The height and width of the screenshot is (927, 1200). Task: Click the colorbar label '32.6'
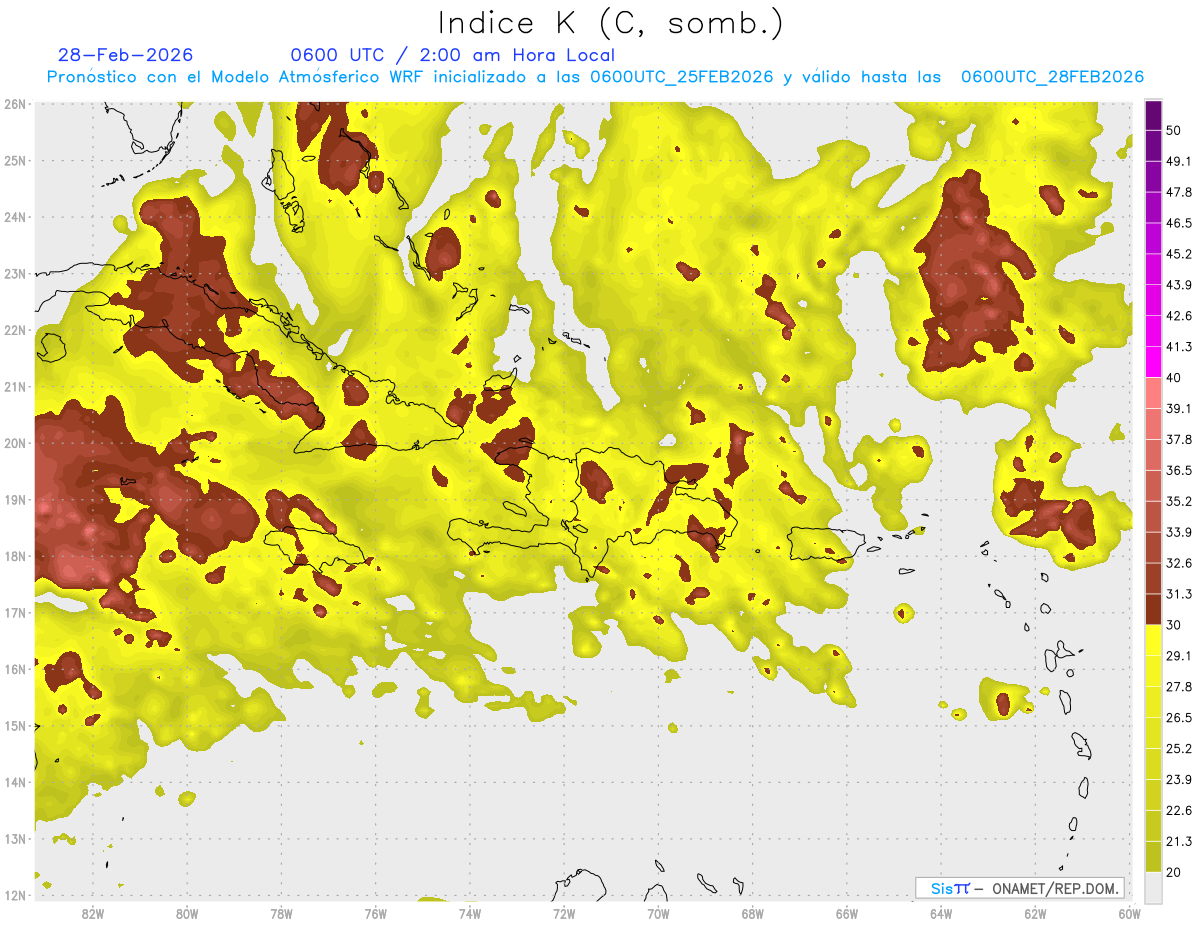pyautogui.click(x=1179, y=563)
